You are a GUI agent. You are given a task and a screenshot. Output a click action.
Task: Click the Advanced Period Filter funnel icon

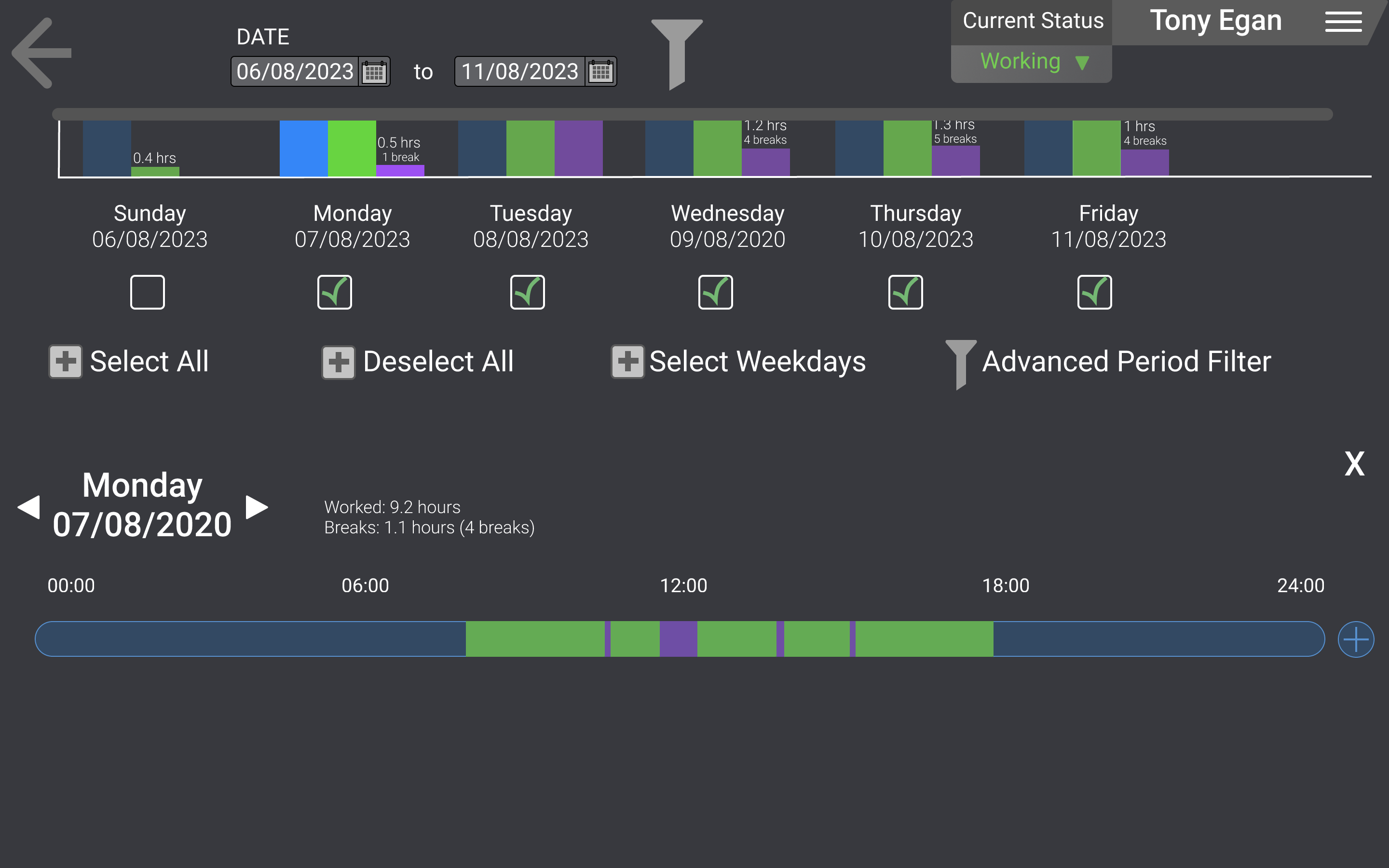[x=961, y=365]
